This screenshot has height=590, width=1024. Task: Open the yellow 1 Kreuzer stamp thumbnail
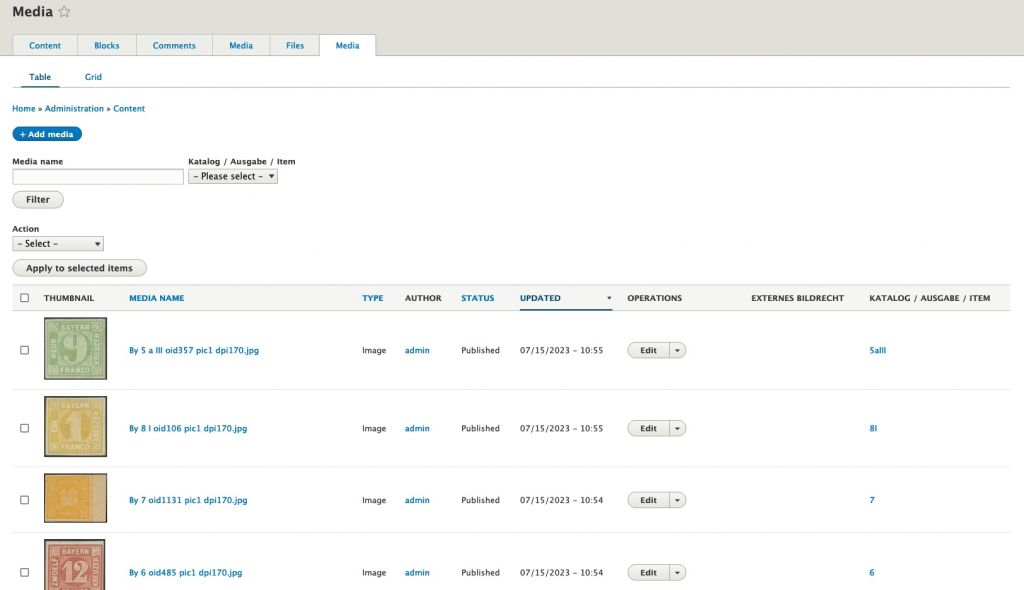pos(75,427)
